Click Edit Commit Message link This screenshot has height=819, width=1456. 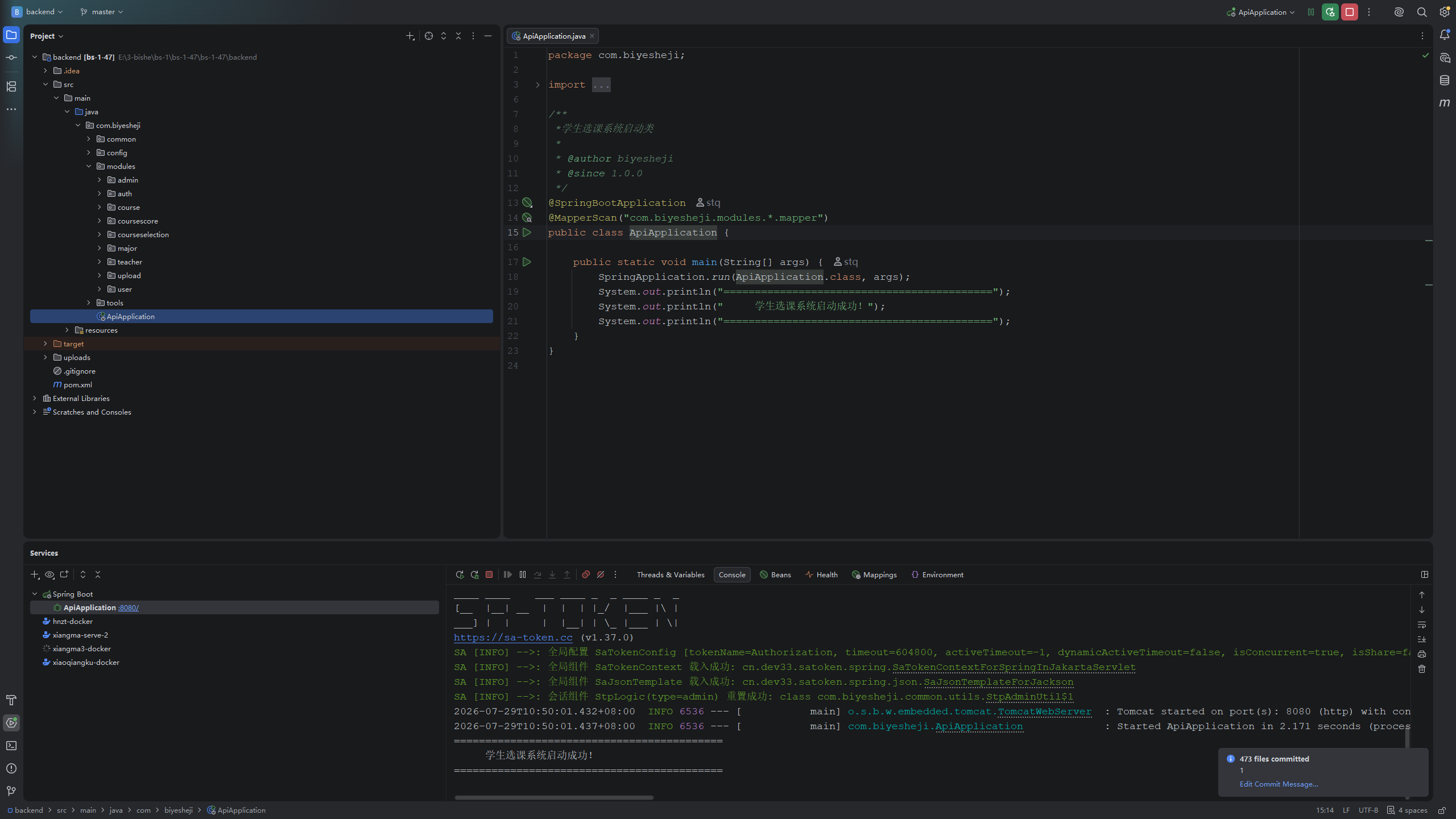pyautogui.click(x=1279, y=784)
